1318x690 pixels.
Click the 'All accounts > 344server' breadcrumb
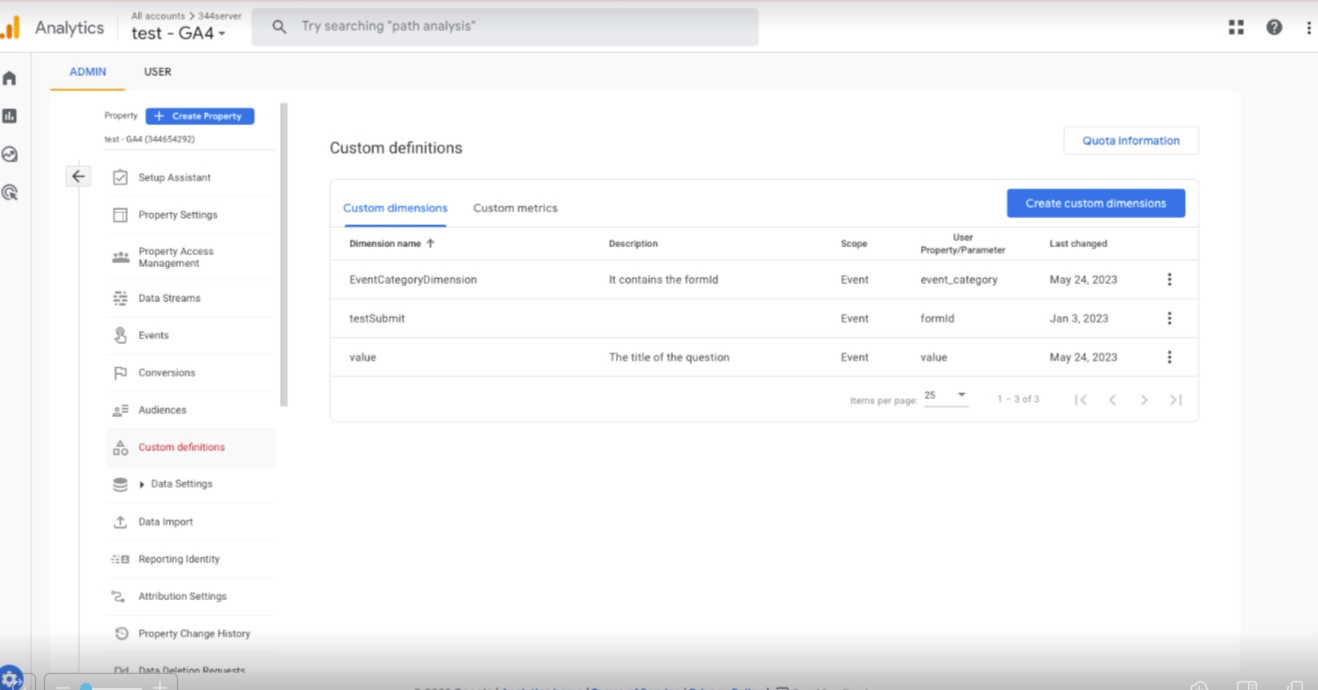pos(186,16)
